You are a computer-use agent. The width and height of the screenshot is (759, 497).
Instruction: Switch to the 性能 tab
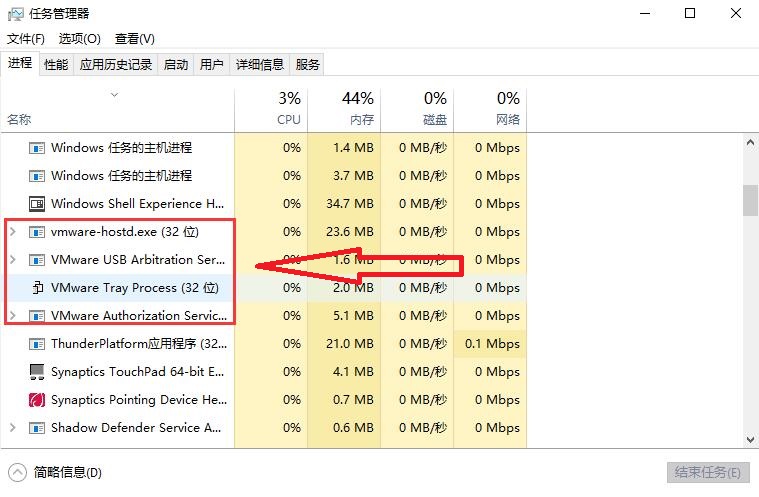[x=56, y=64]
